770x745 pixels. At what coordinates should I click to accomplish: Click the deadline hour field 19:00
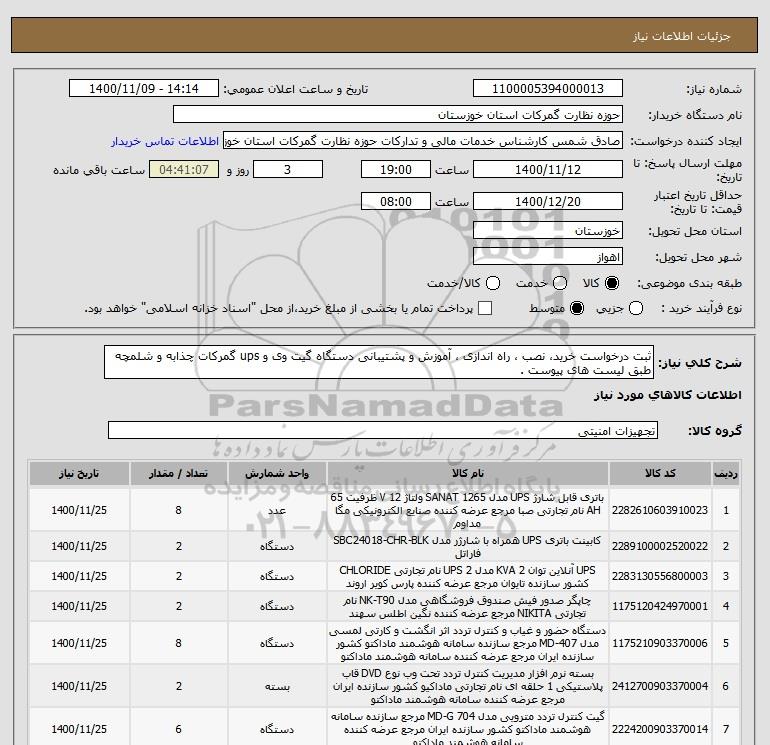click(396, 169)
